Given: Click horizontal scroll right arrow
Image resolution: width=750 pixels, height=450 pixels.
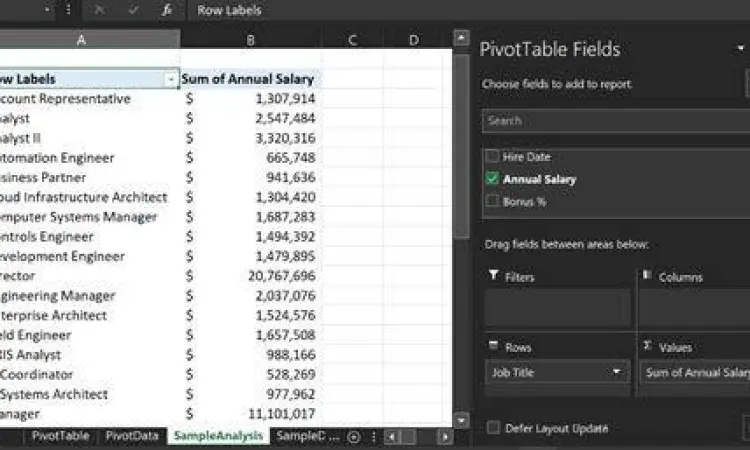Looking at the screenshot, I should (x=445, y=437).
